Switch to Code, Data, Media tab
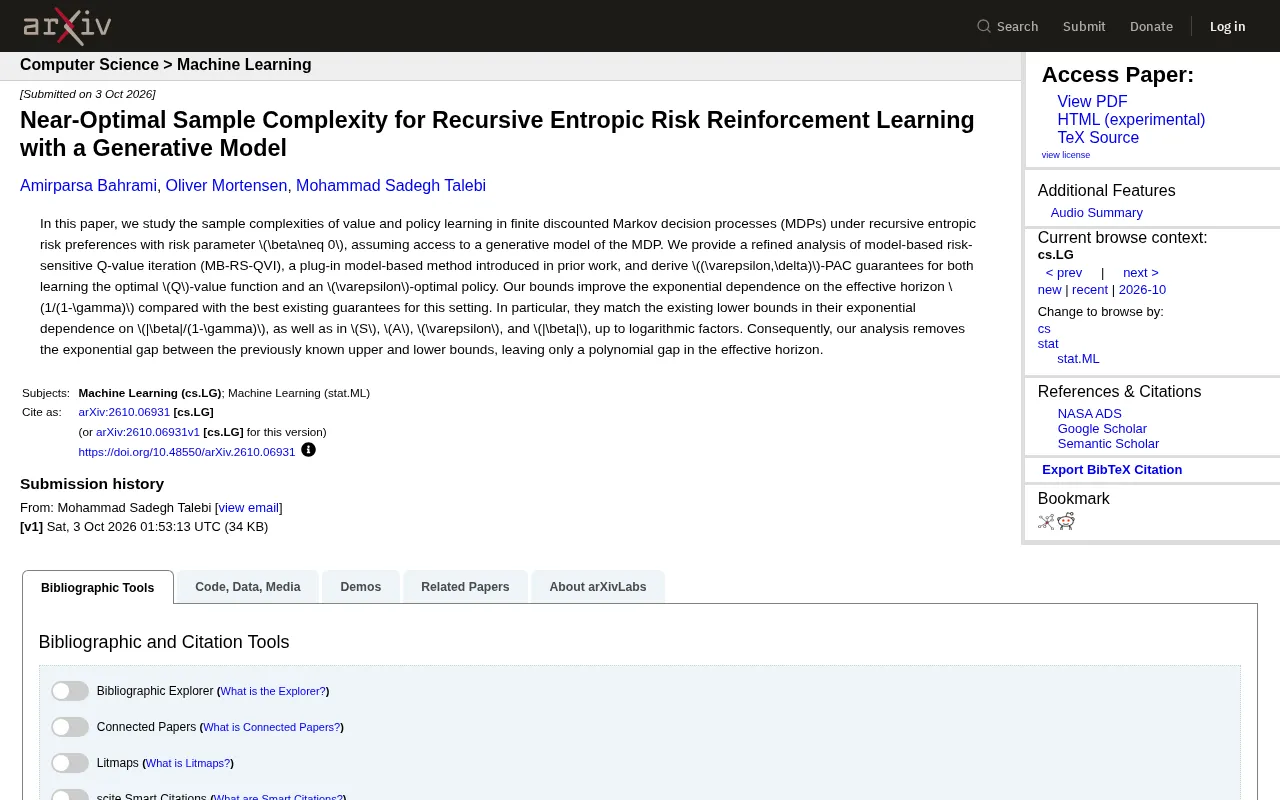Screen dimensions: 1280x800 [248, 587]
